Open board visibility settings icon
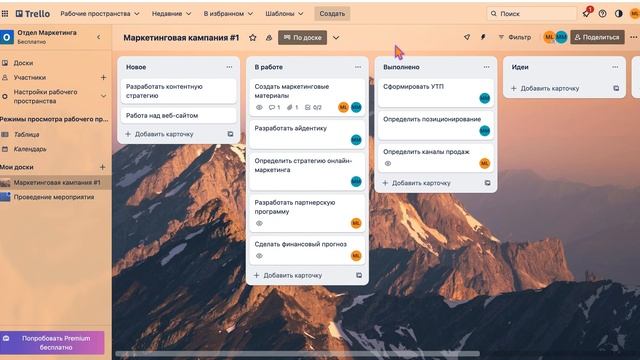Image resolution: width=640 pixels, height=360 pixels. 269,38
